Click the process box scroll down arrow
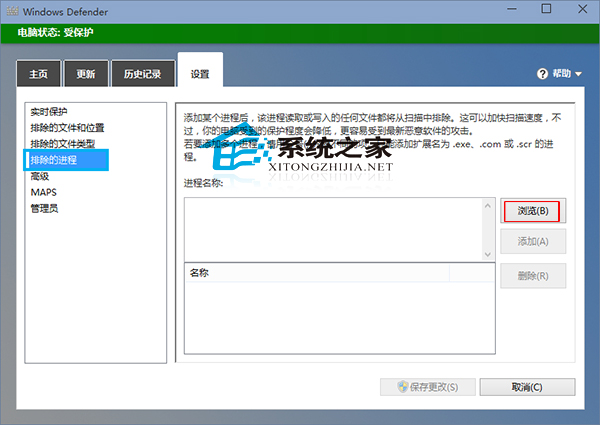 [488, 254]
